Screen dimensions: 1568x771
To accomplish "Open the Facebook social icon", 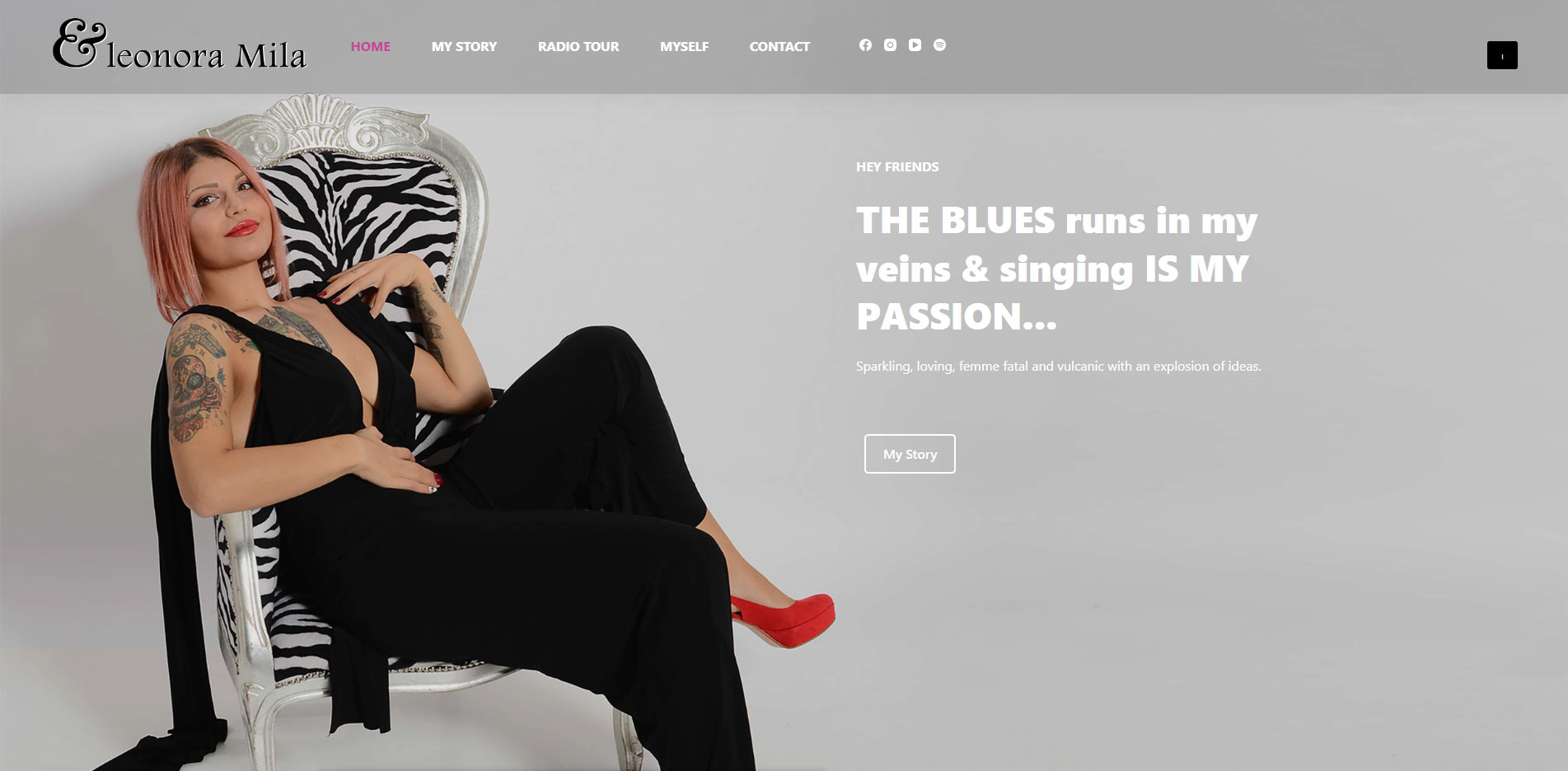I will click(x=865, y=45).
